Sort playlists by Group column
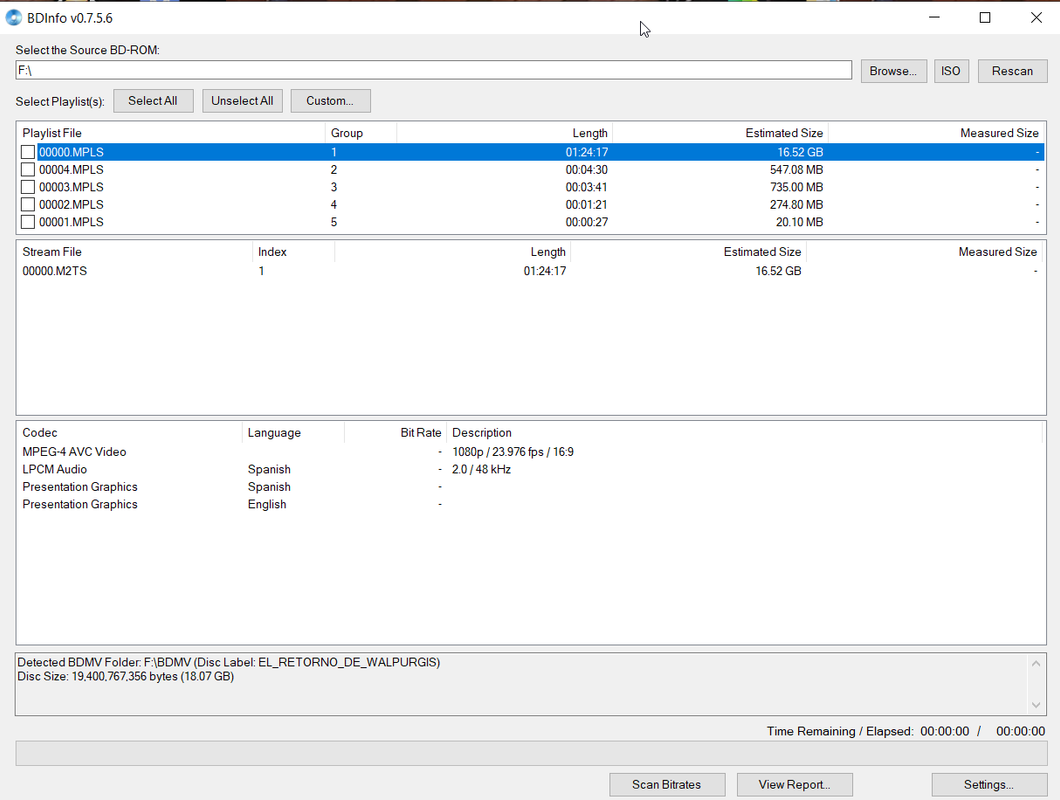 [x=360, y=133]
